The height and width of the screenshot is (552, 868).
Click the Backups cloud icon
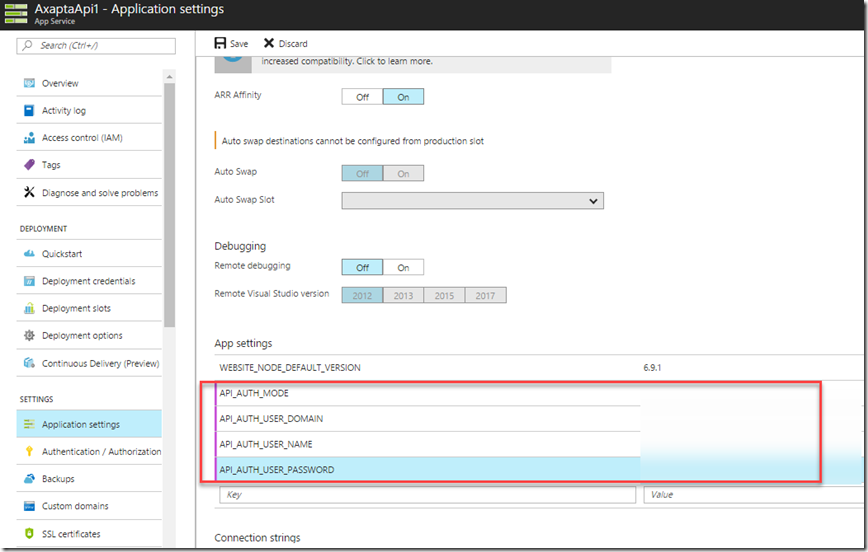(29, 478)
